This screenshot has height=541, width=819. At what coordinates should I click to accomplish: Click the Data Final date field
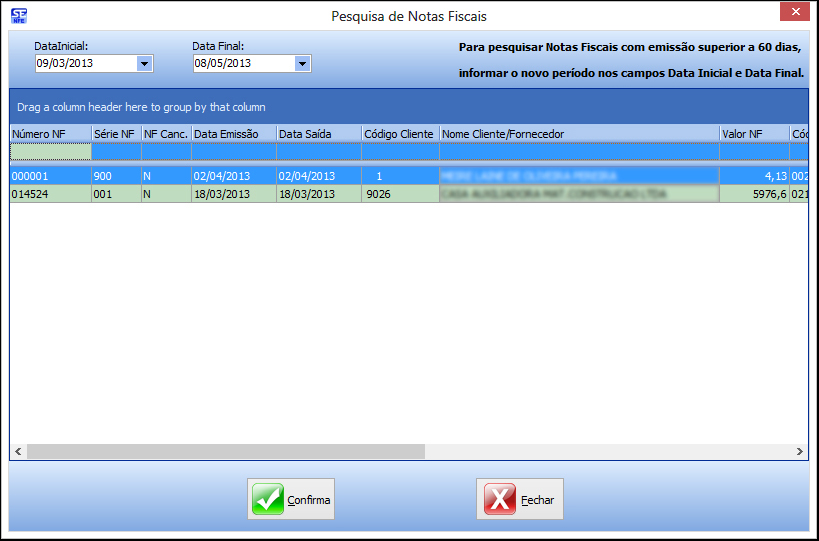tap(243, 64)
